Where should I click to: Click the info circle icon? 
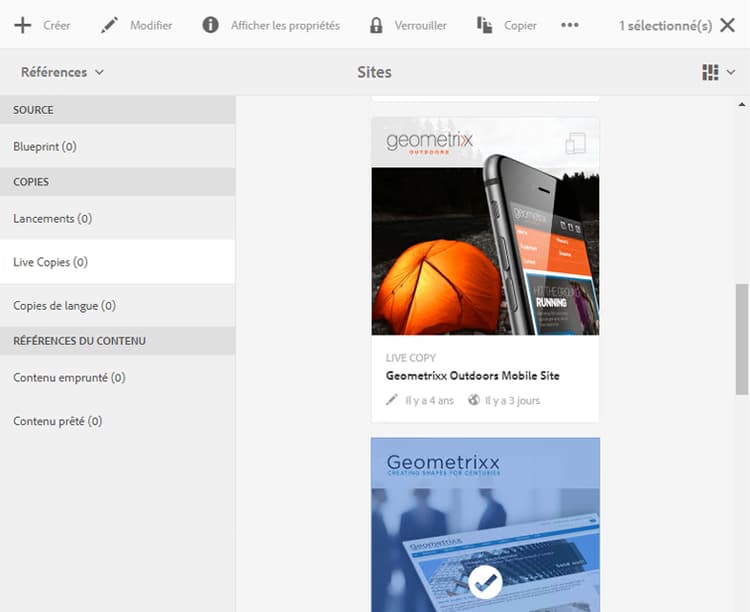coord(210,25)
